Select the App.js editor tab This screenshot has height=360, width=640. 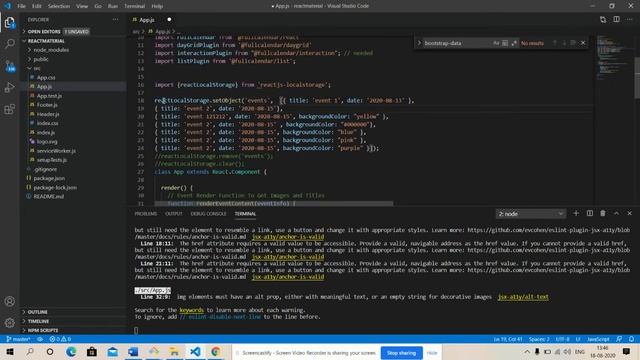coord(152,20)
